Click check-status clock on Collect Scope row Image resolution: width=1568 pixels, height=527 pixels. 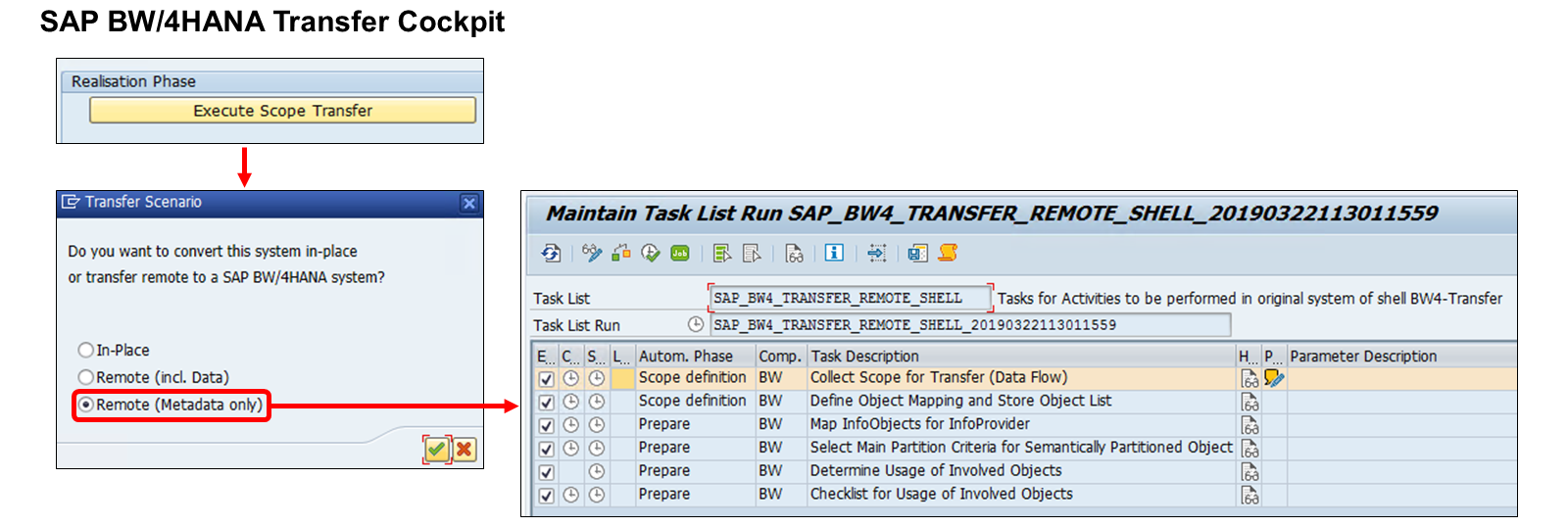(x=570, y=378)
